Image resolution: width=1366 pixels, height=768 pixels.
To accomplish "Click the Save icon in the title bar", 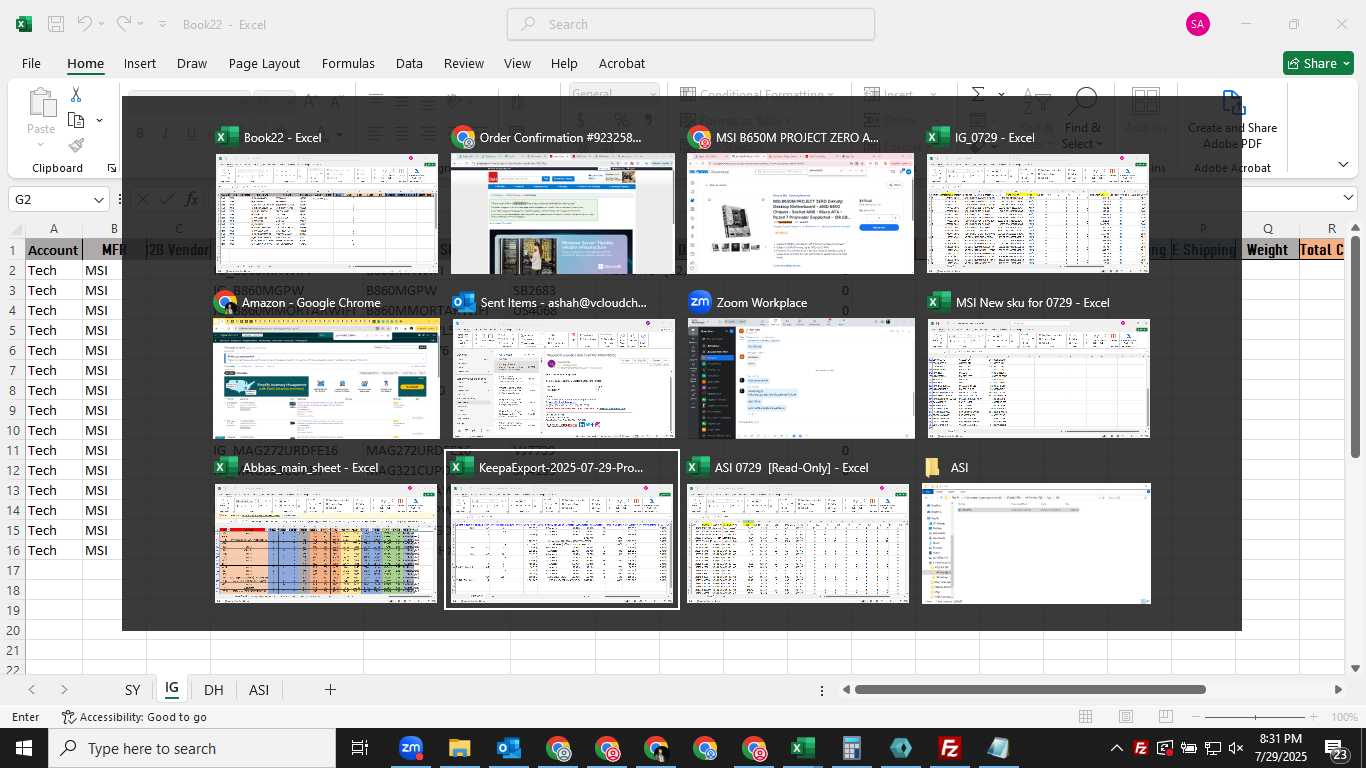I will pos(56,24).
